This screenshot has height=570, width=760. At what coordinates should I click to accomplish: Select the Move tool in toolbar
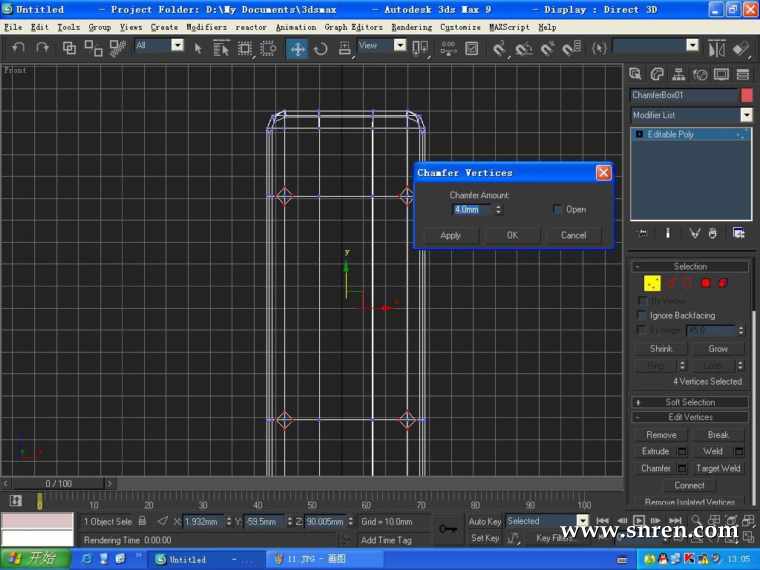[298, 47]
